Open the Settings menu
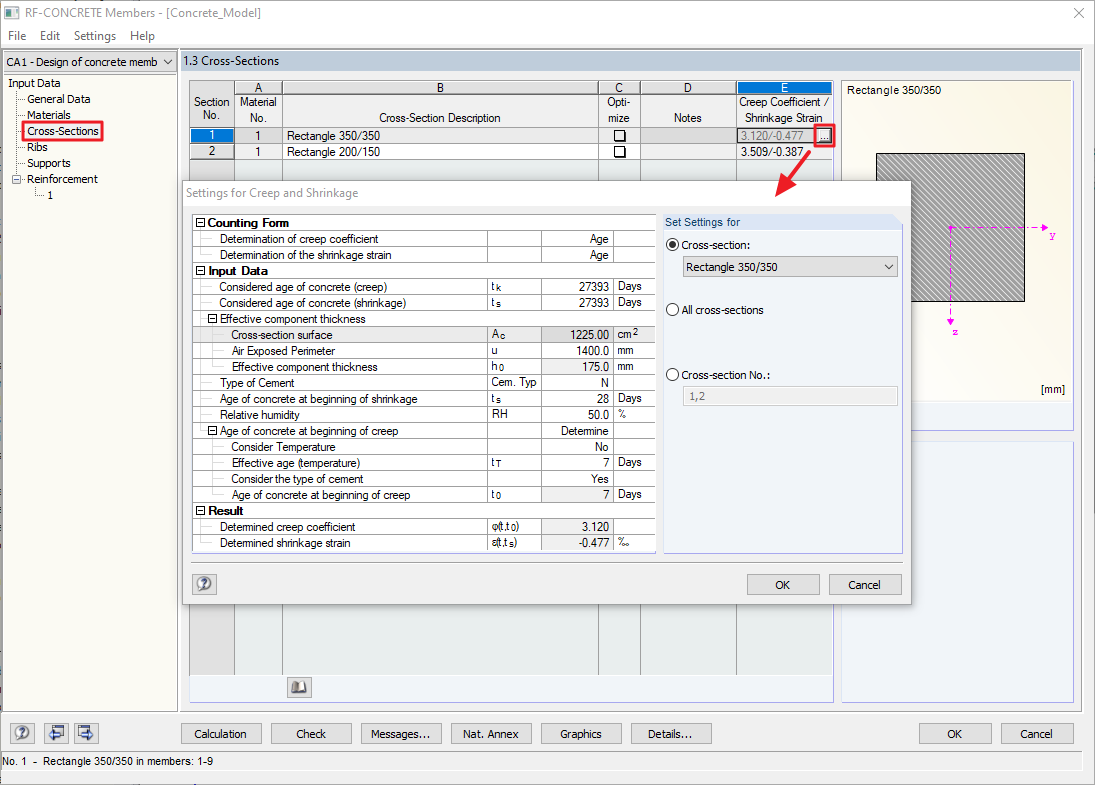Viewport: 1095px width, 785px height. 95,35
